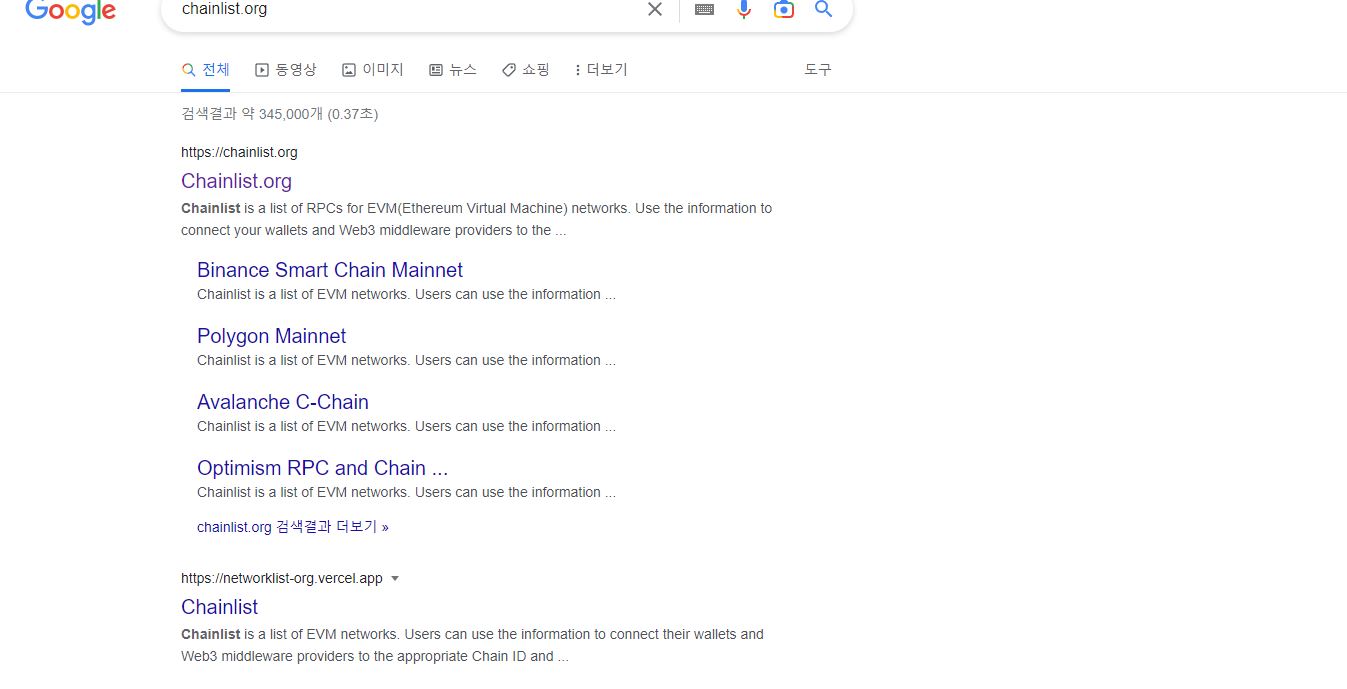The height and width of the screenshot is (689, 1347).
Task: Open the second Chainlist result title
Action: coord(219,607)
